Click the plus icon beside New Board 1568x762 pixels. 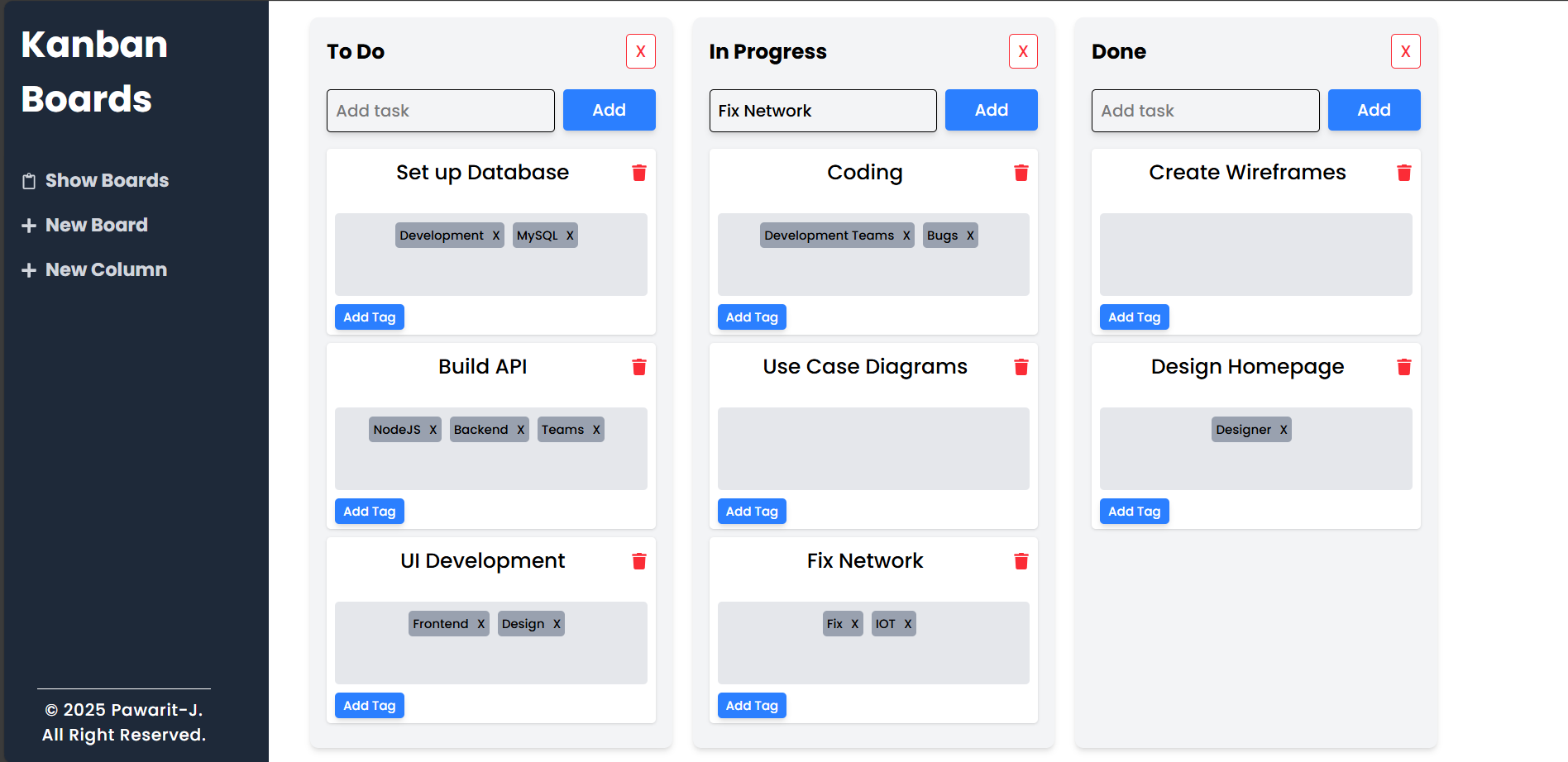click(x=30, y=225)
